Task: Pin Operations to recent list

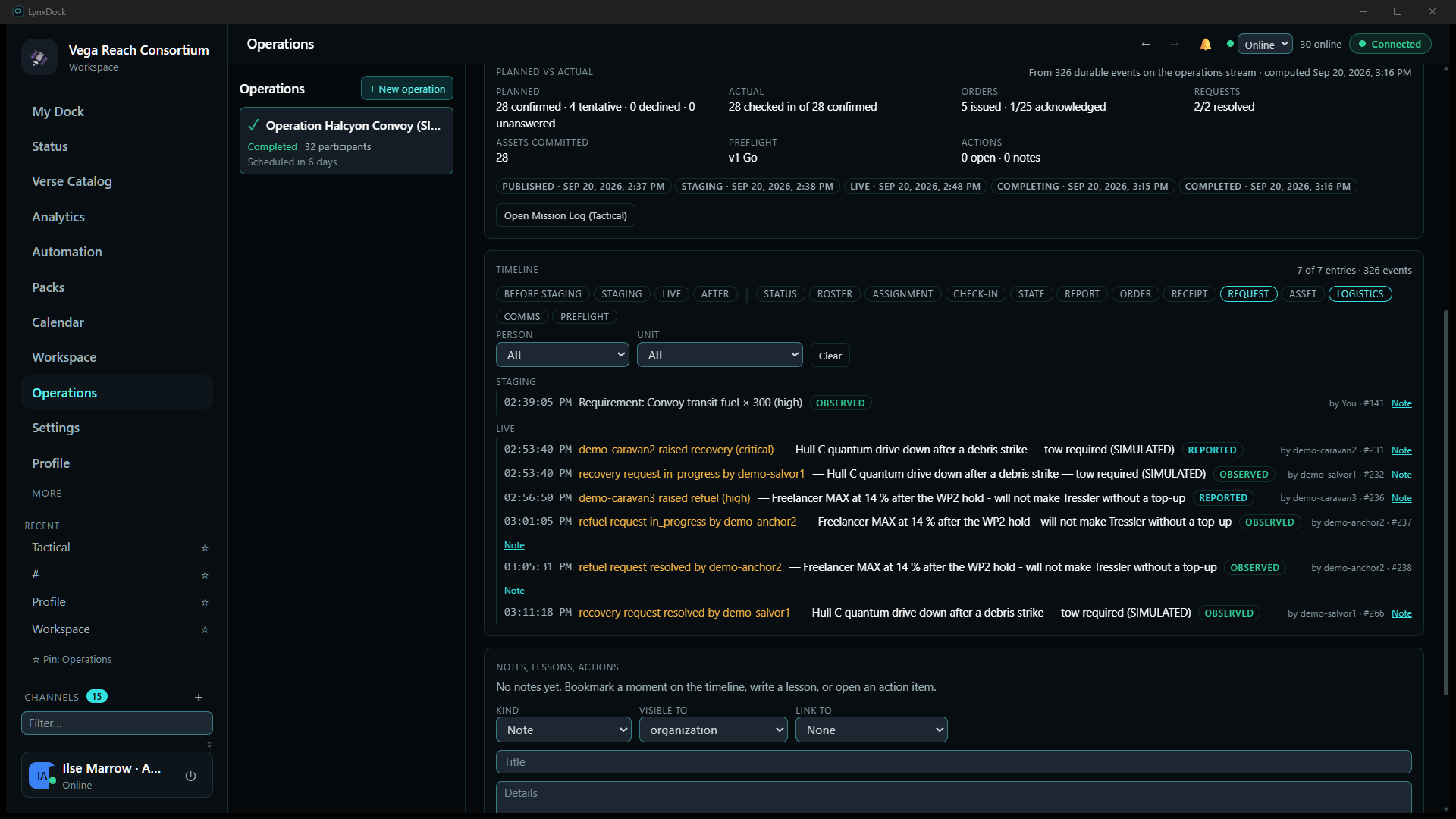Action: tap(72, 660)
